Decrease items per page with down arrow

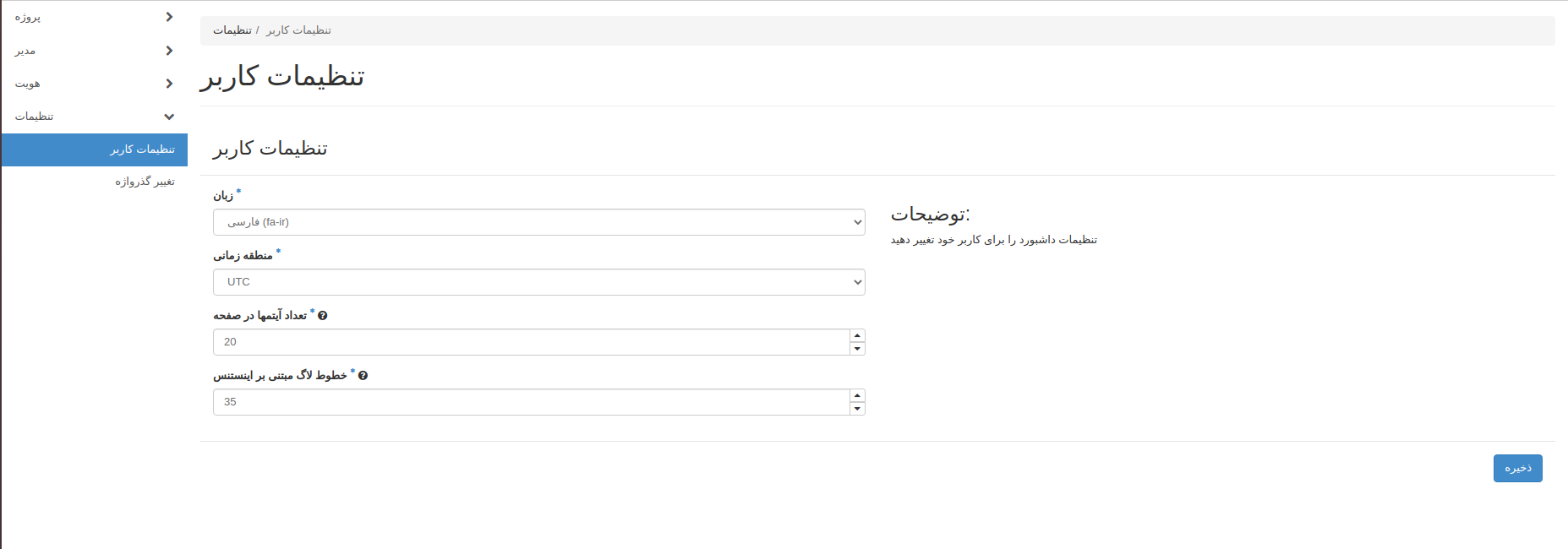click(857, 348)
